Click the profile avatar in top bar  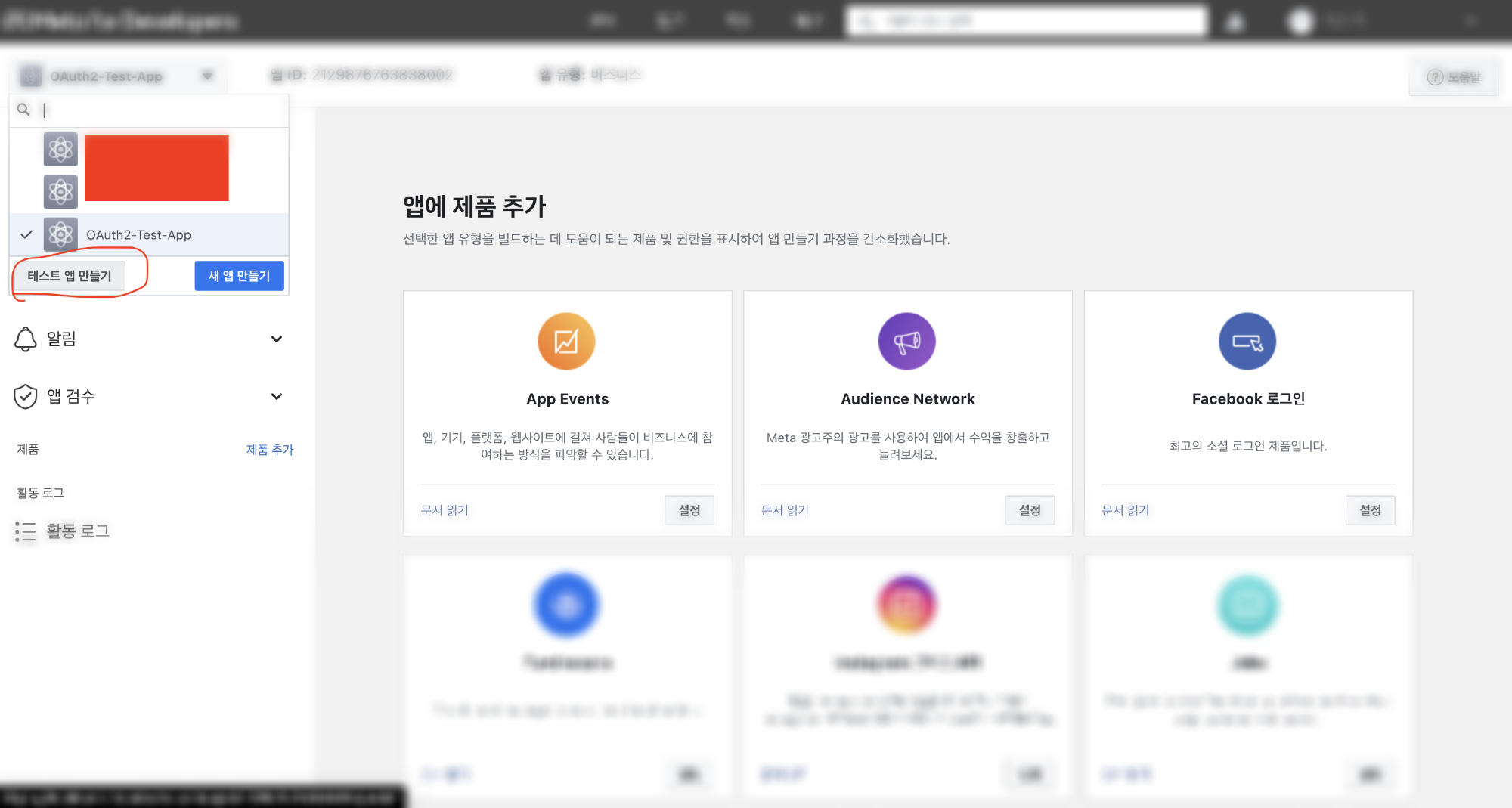[x=1300, y=21]
